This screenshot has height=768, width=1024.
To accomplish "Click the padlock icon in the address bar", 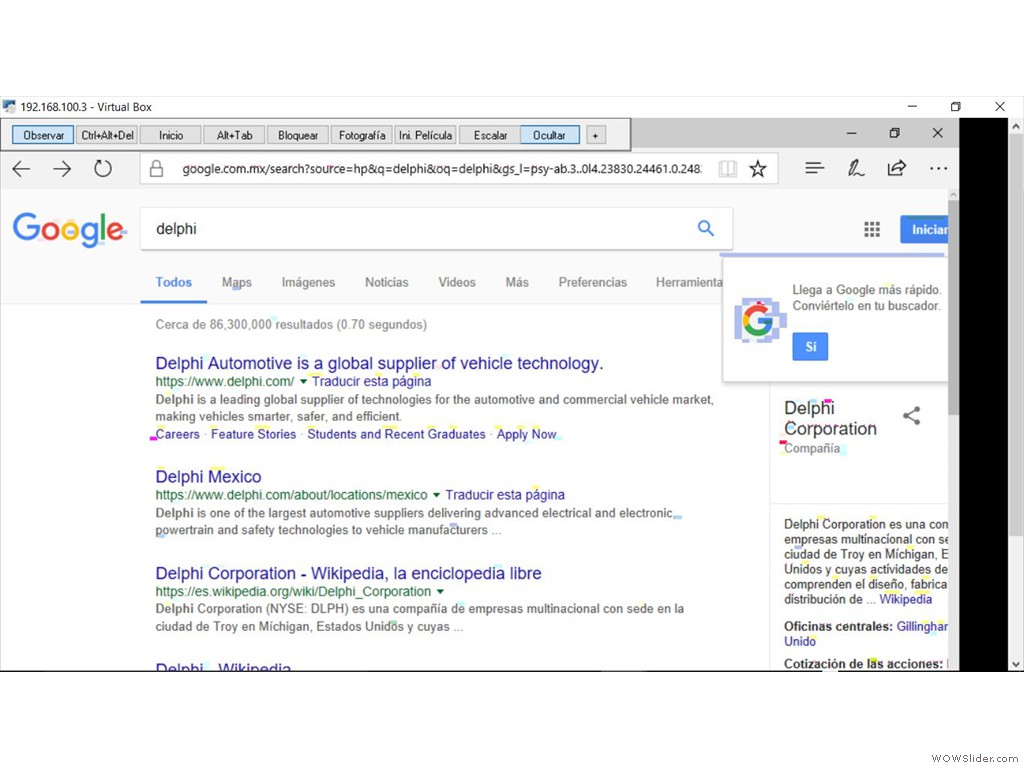I will 156,169.
